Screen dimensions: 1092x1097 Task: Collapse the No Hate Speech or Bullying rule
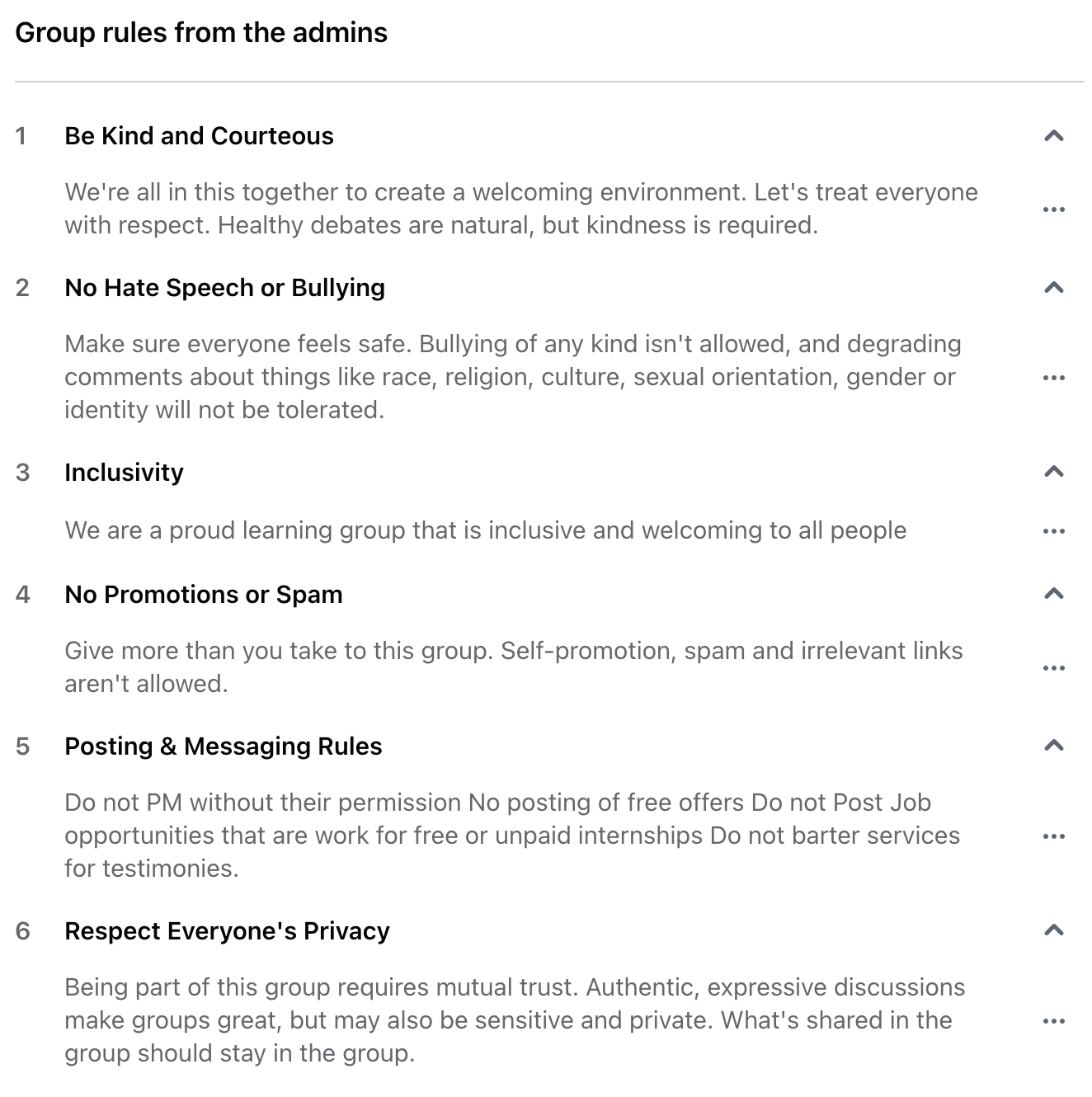click(1053, 288)
